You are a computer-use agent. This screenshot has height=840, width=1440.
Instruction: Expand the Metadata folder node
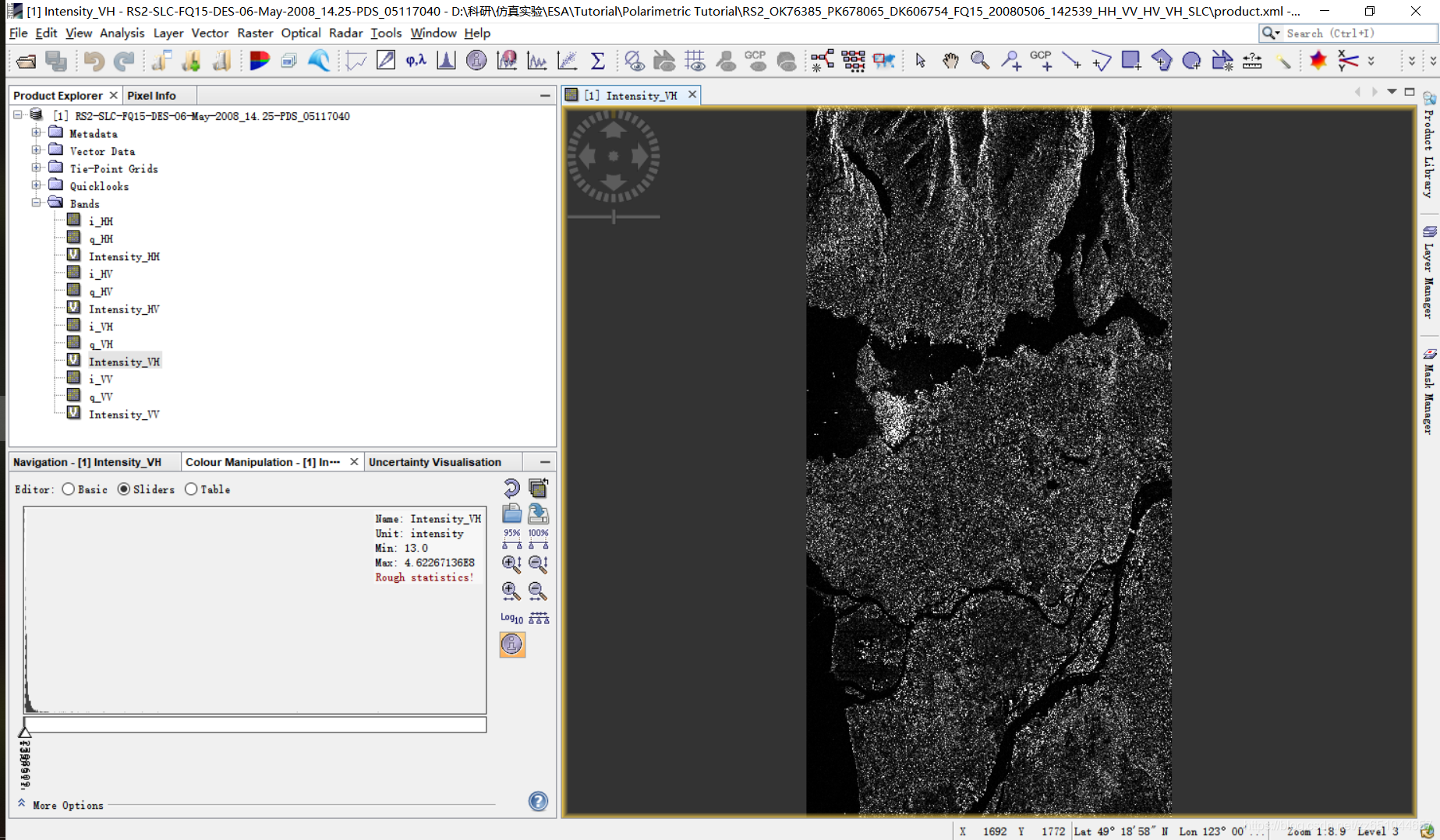36,133
